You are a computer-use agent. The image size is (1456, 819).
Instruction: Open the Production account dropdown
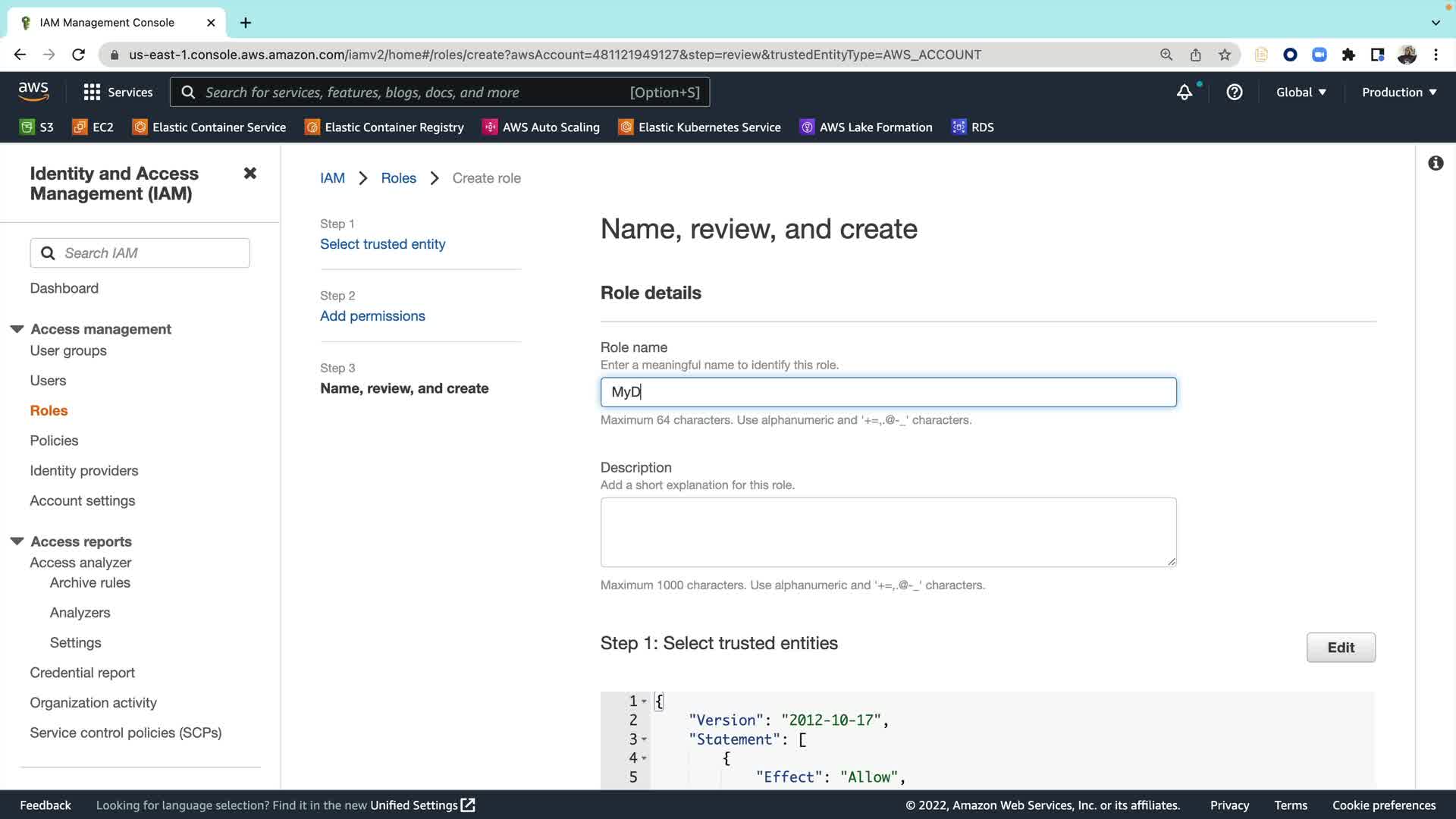[1398, 92]
